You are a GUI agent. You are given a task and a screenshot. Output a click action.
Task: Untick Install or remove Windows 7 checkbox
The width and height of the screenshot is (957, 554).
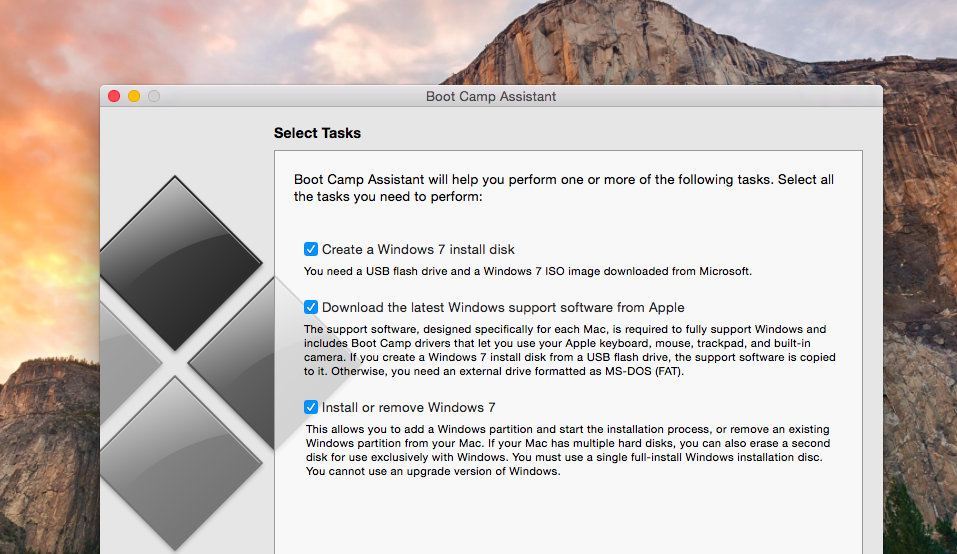coord(311,407)
